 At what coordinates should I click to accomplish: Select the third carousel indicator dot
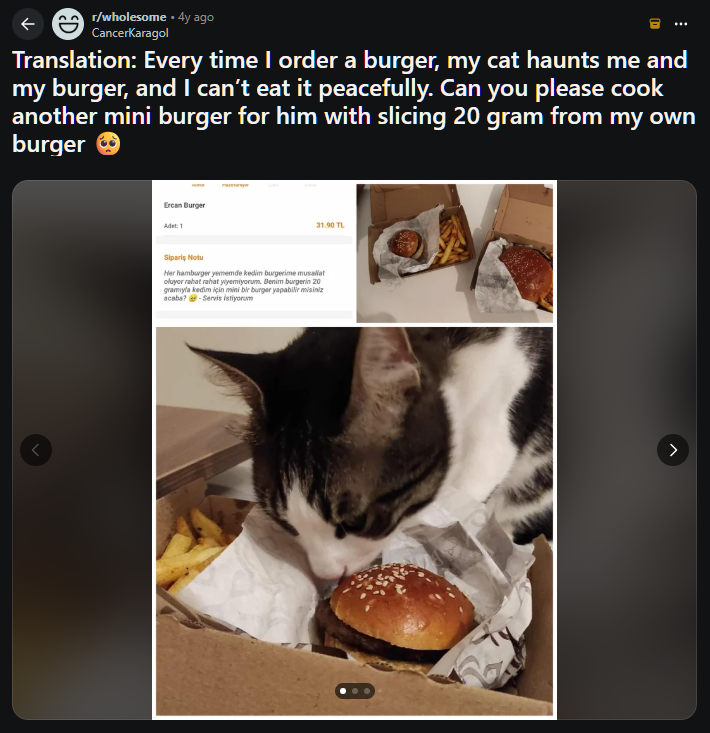pyautogui.click(x=367, y=691)
